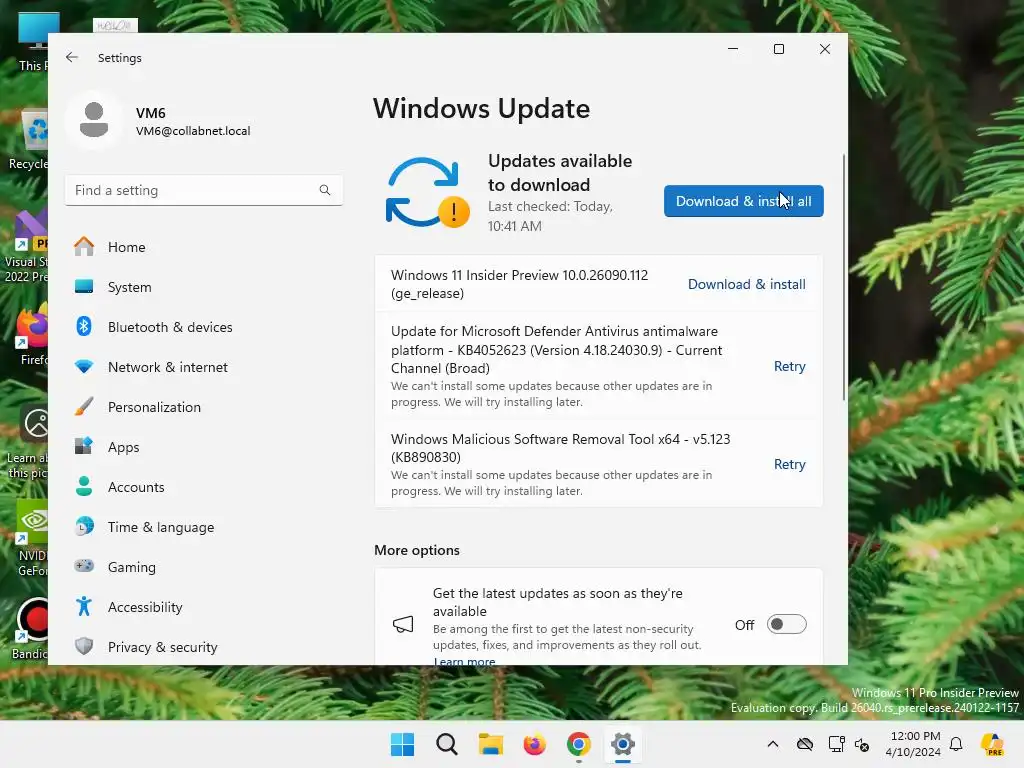Click the Network wifi icon in sidebar
Screen dimensions: 1024x768
(x=84, y=366)
